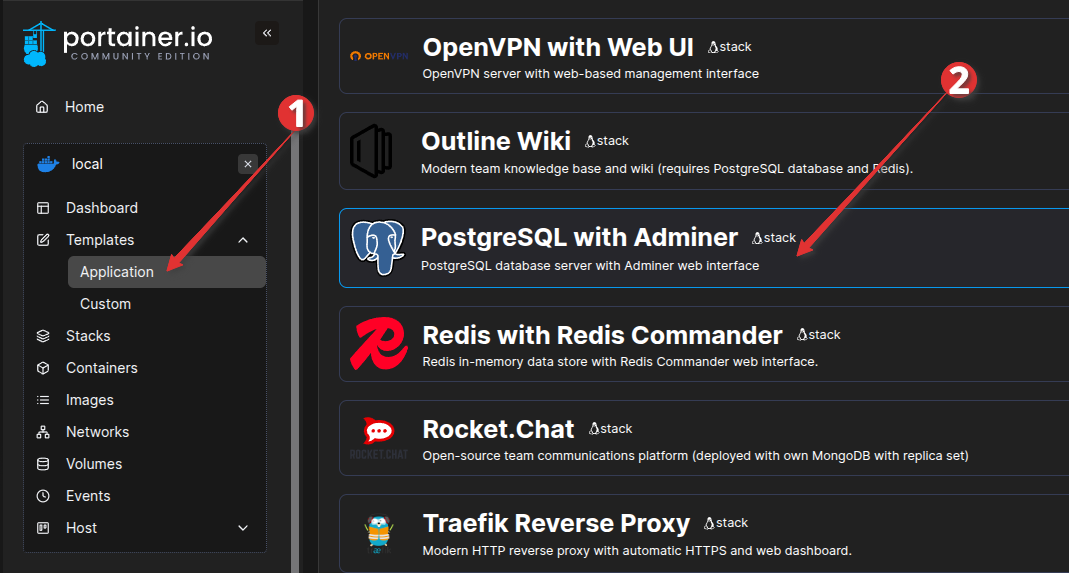The image size is (1069, 573).
Task: Collapse the sidebar with the double-chevron button
Action: (x=267, y=33)
